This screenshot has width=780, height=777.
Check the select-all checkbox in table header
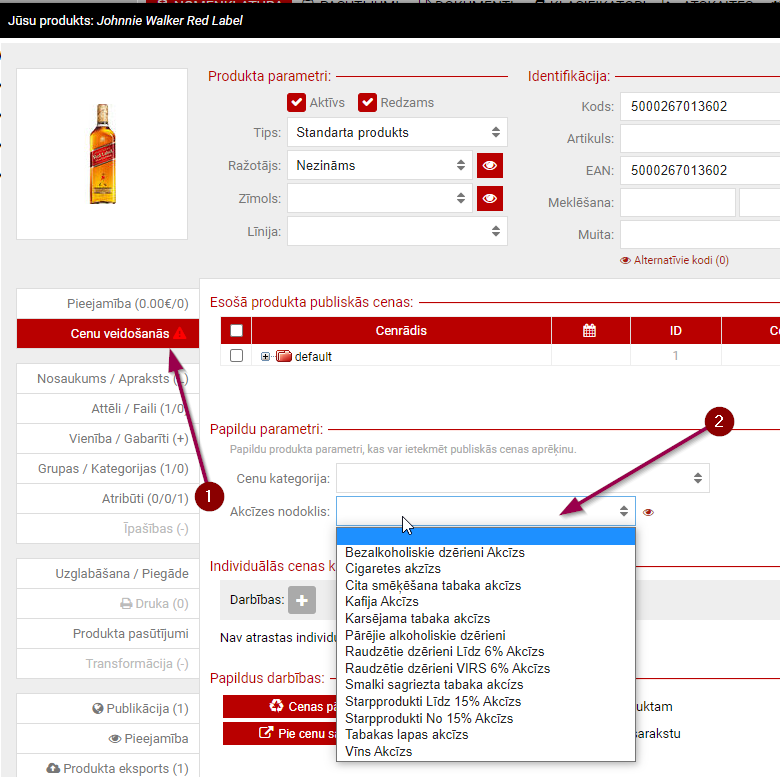point(236,330)
